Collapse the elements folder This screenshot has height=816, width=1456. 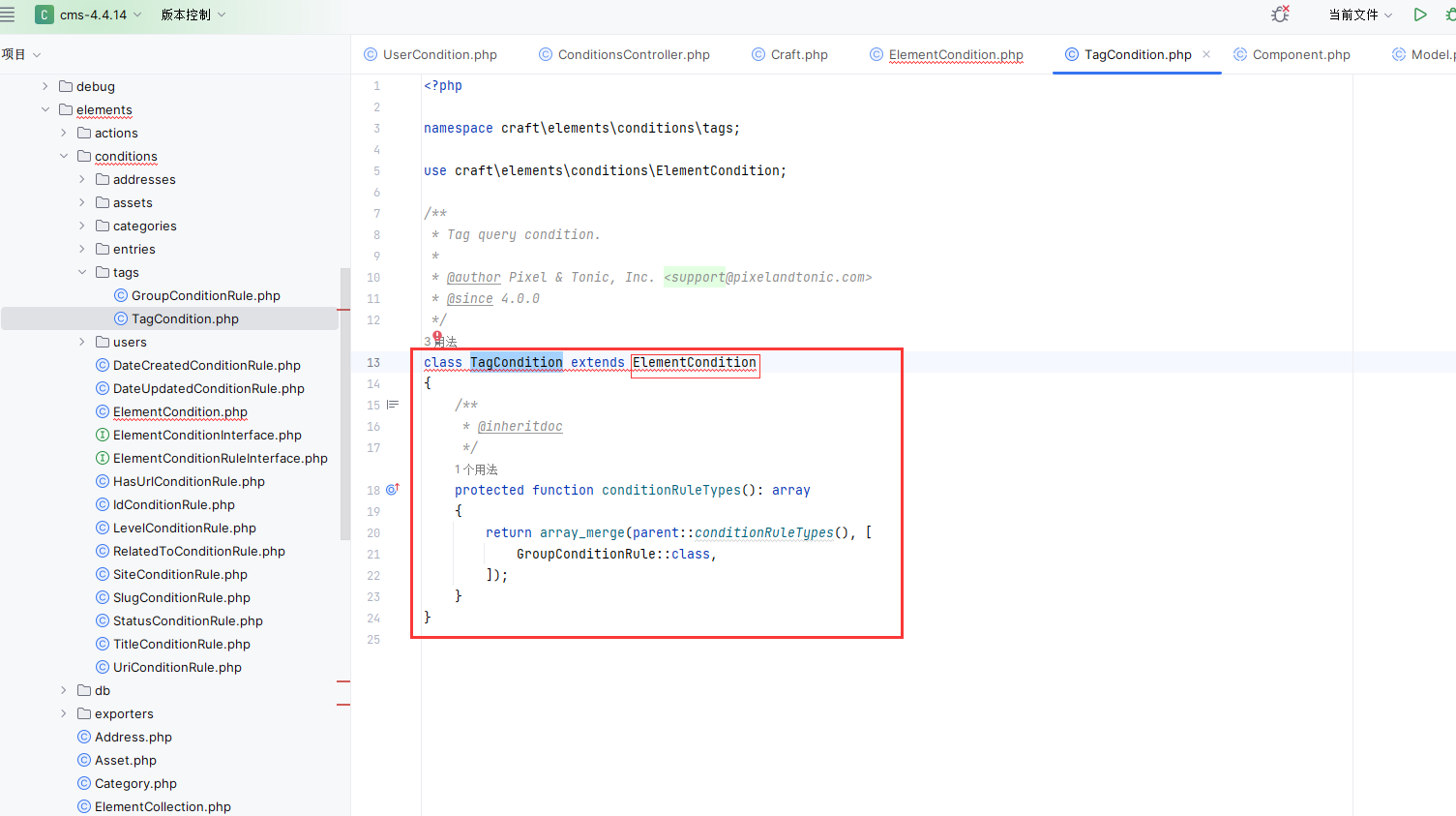tap(45, 109)
